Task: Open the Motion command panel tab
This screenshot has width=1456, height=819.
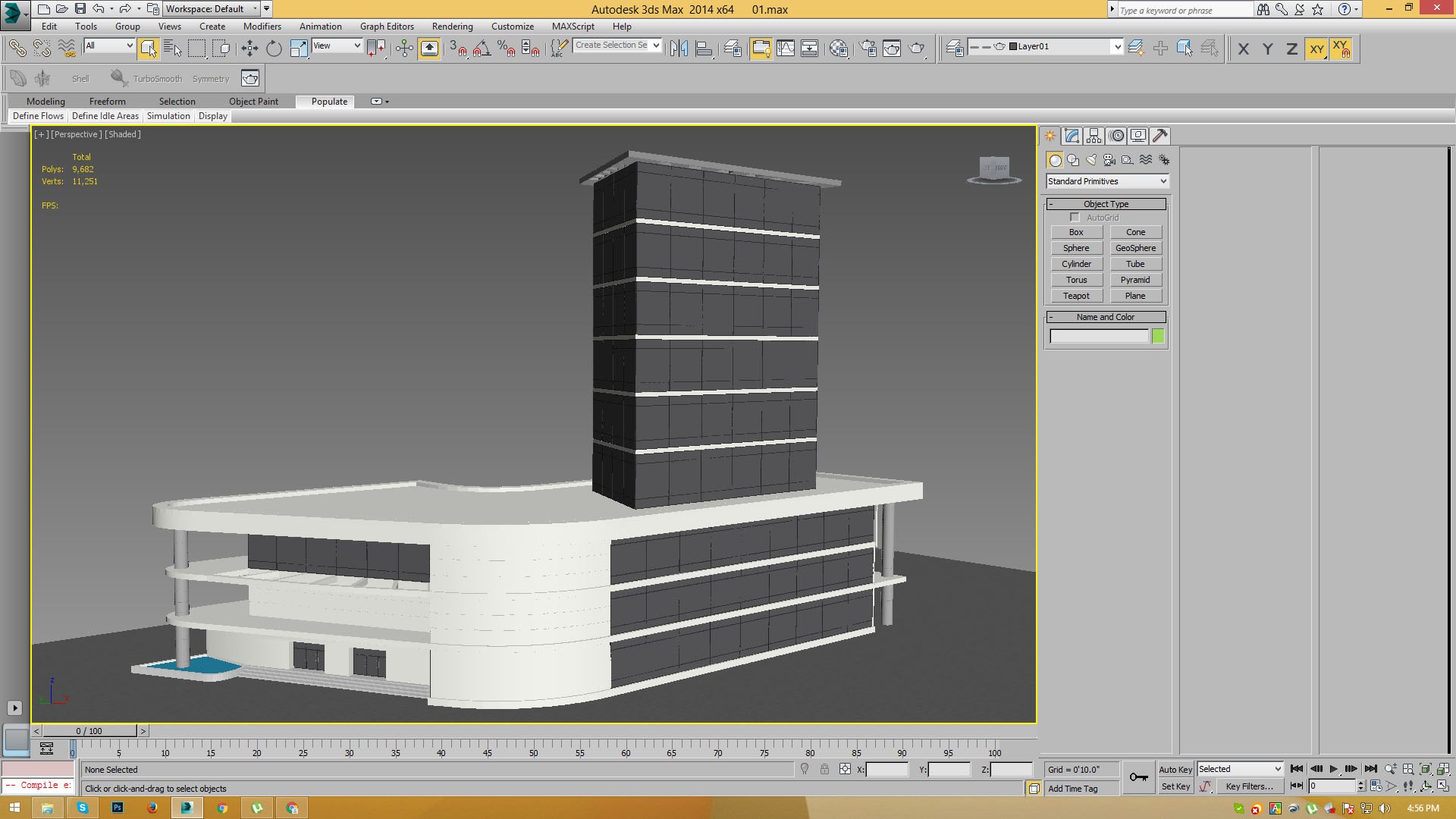Action: pos(1116,136)
